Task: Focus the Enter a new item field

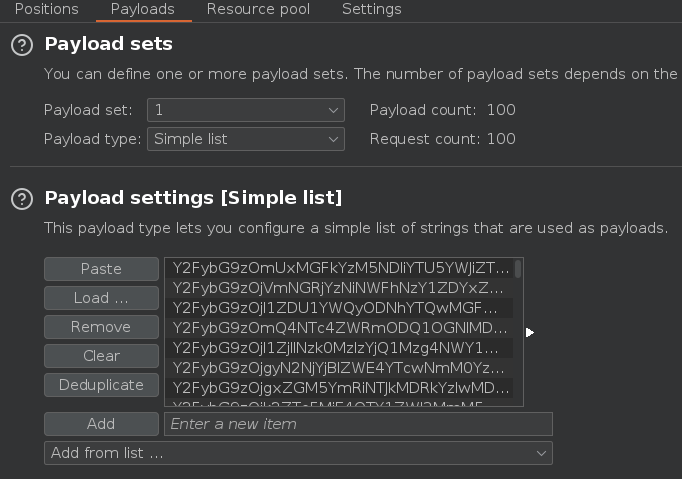Action: 358,424
